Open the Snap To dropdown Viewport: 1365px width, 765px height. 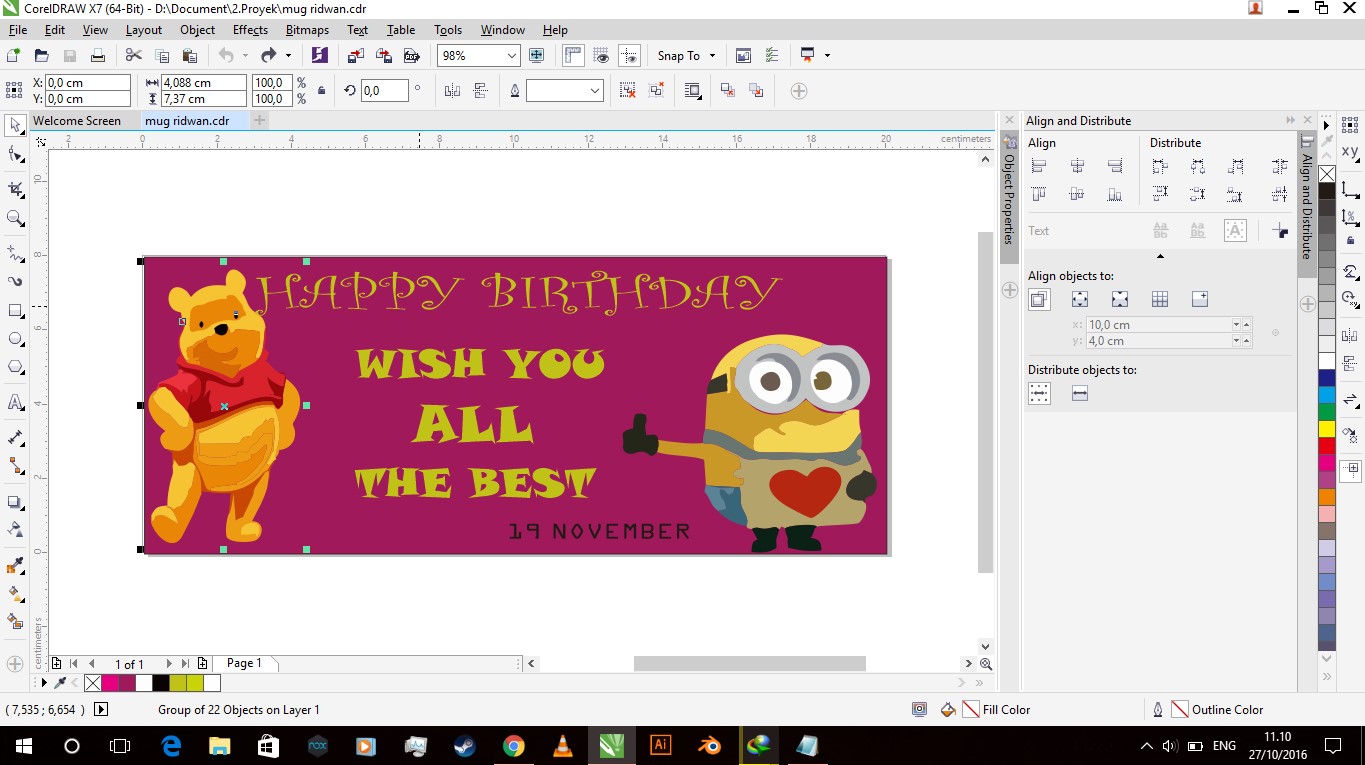685,55
